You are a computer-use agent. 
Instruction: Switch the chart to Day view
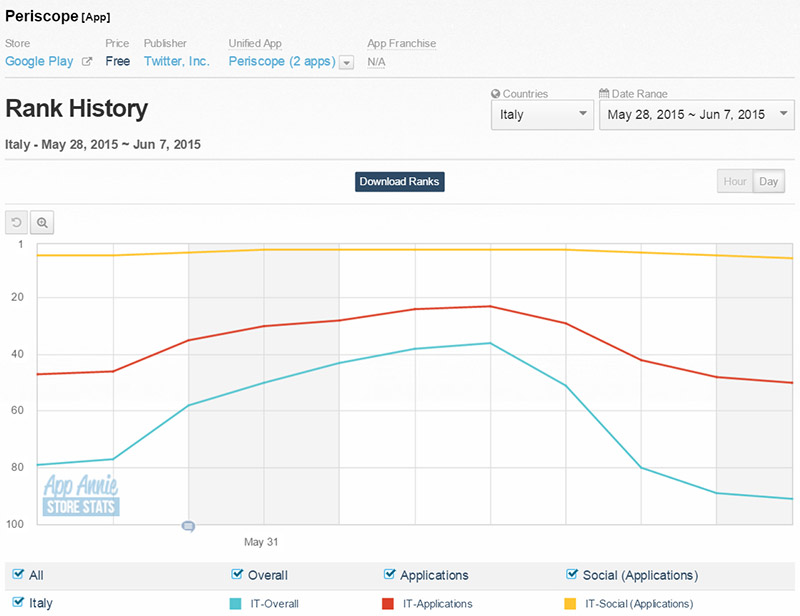pyautogui.click(x=768, y=181)
